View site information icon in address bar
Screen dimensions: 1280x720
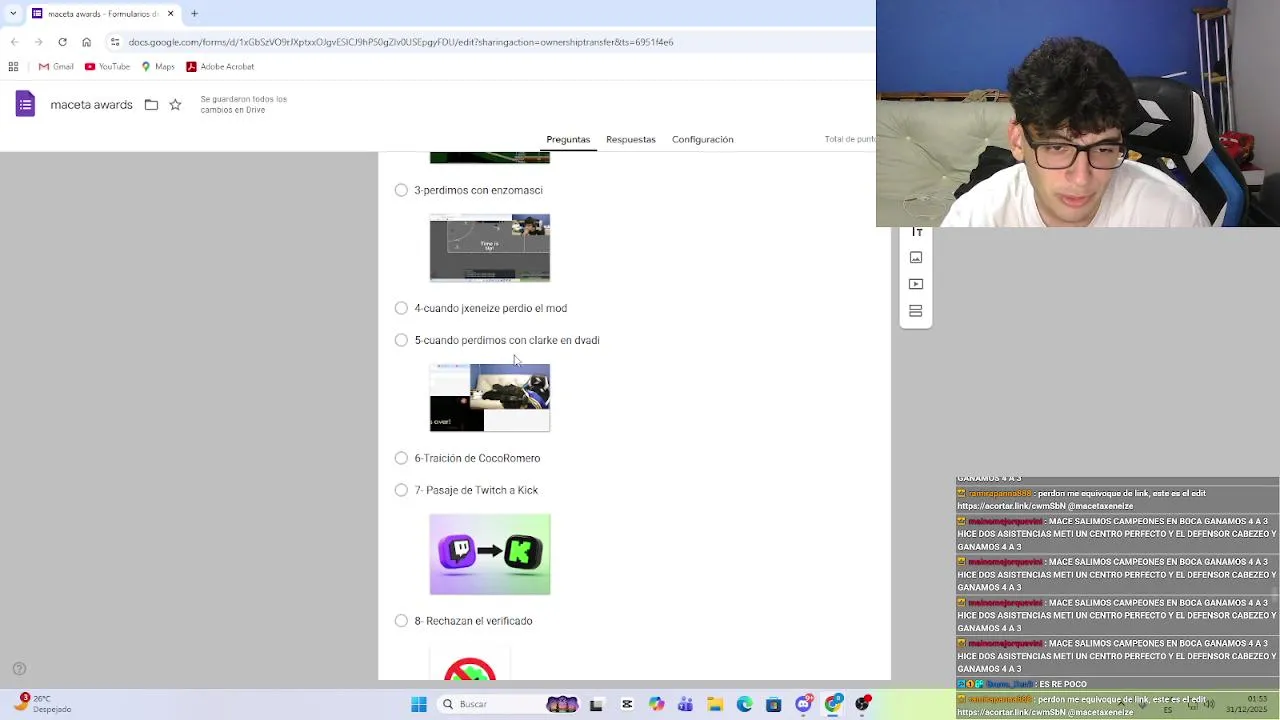coord(115,42)
